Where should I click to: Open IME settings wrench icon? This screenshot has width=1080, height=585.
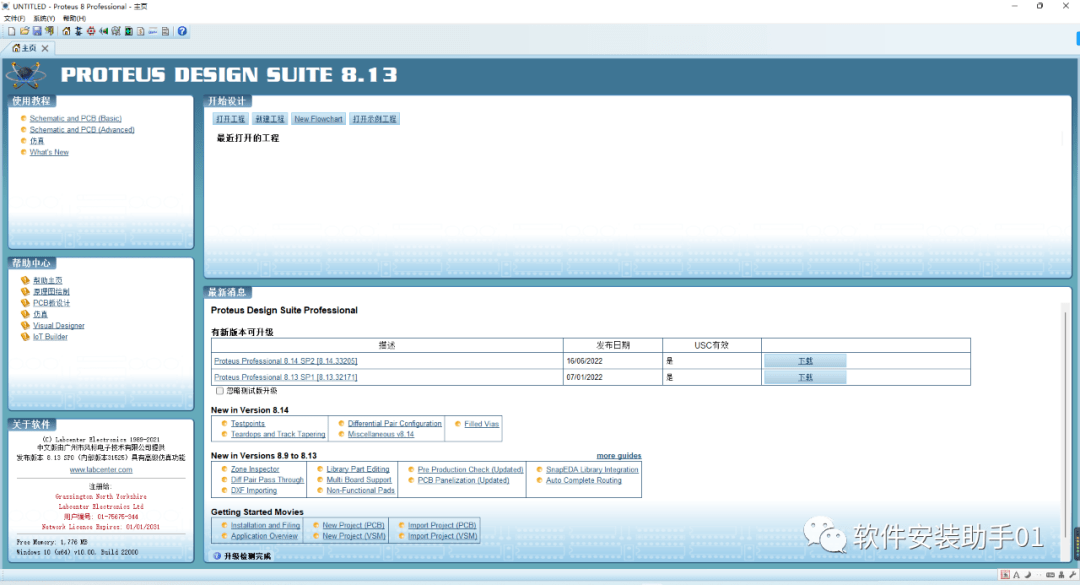point(1072,575)
